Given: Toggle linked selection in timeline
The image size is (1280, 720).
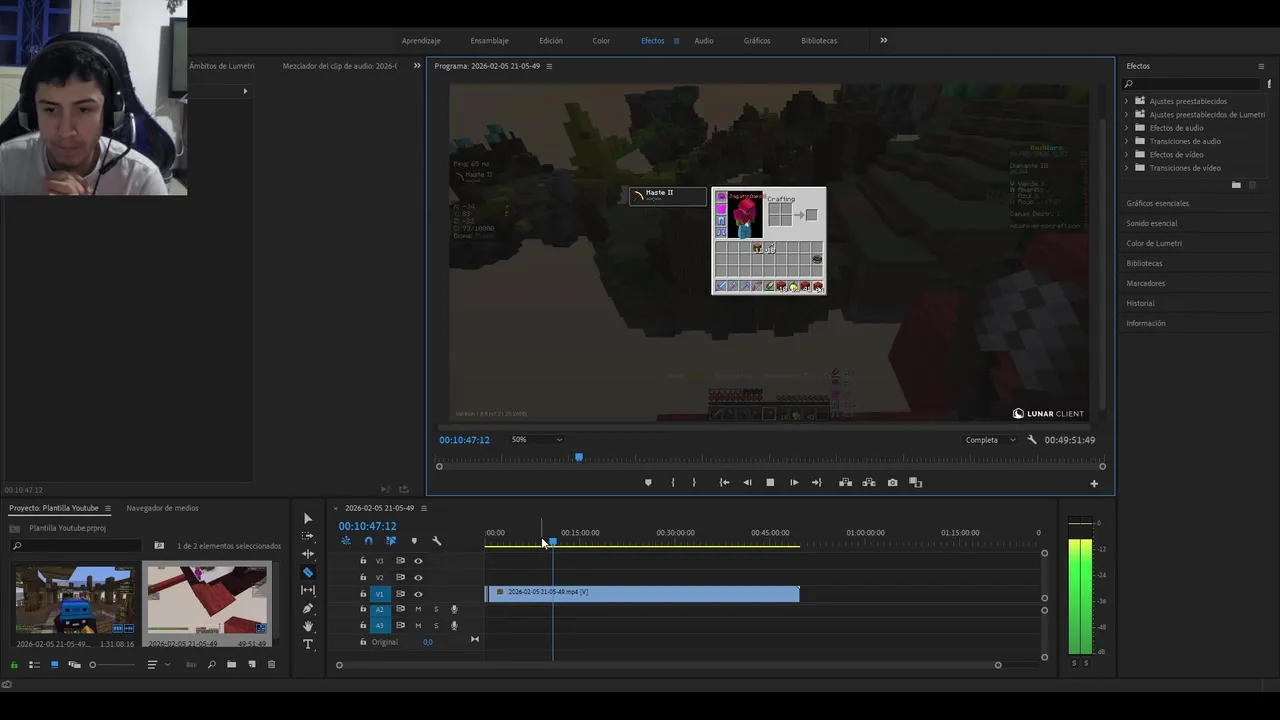Looking at the screenshot, I should point(391,541).
